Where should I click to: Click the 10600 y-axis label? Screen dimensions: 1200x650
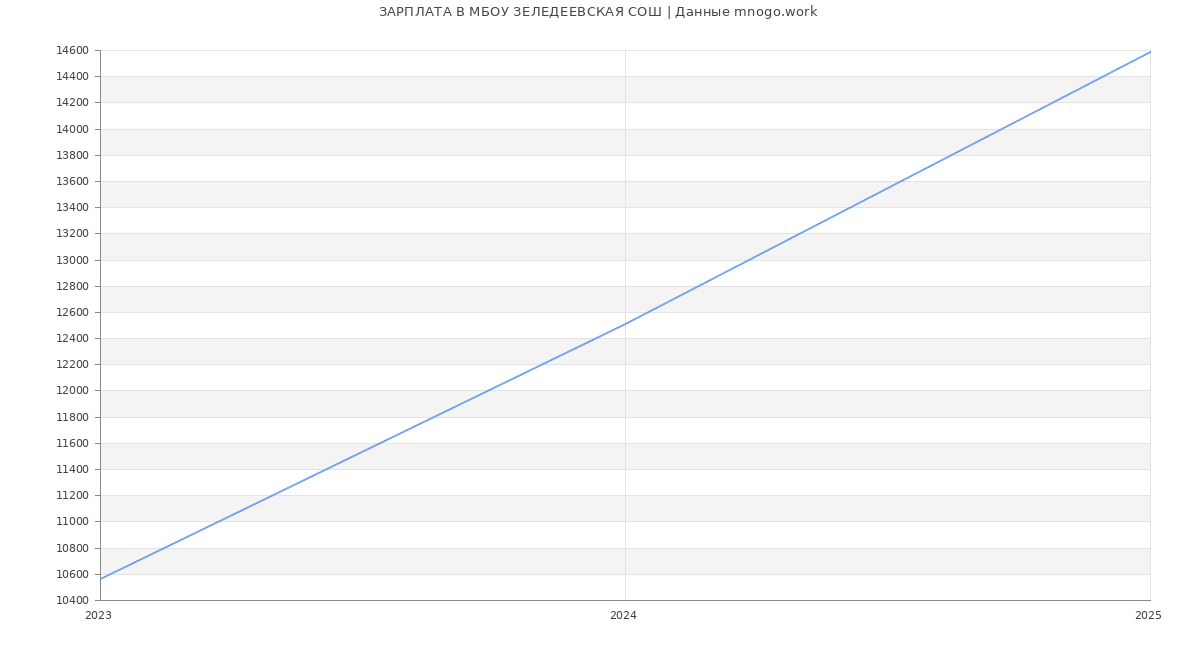pyautogui.click(x=72, y=575)
